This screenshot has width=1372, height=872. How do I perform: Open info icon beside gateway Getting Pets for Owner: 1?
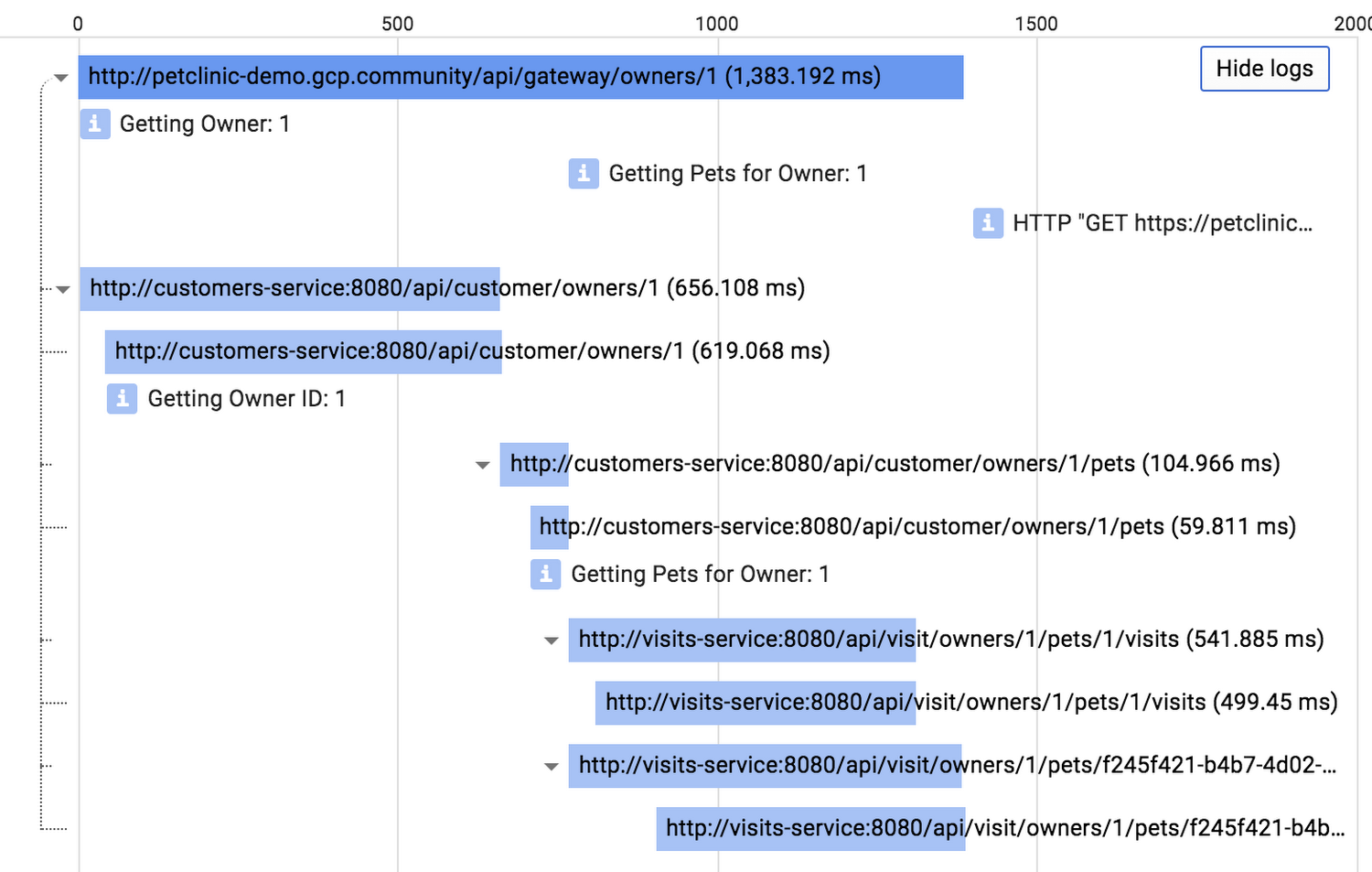tap(584, 173)
